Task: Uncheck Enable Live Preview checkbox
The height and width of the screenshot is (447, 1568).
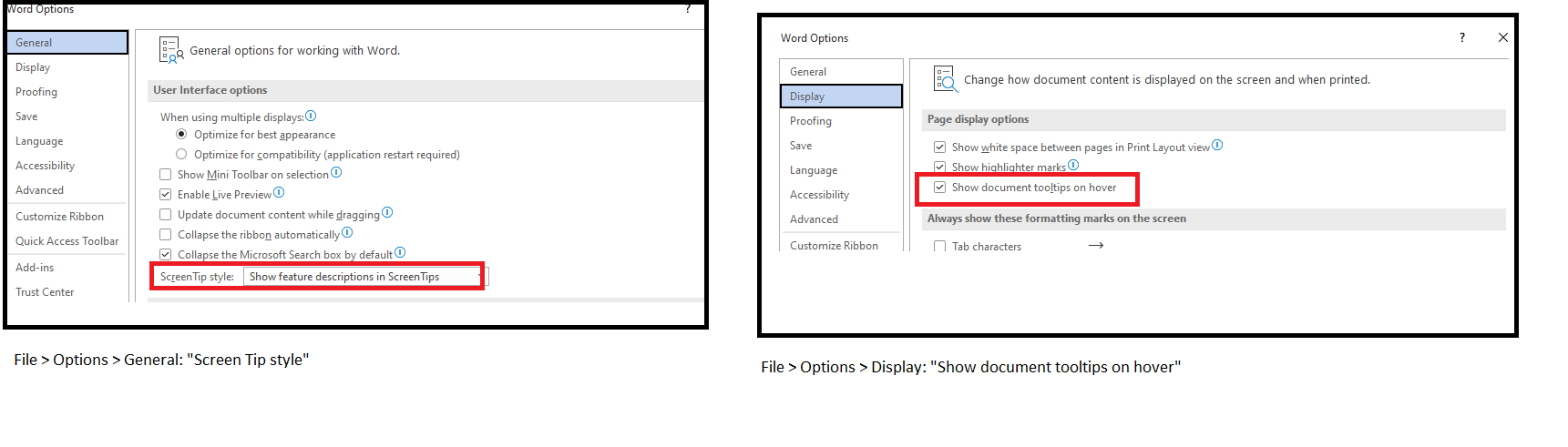Action: pos(165,194)
